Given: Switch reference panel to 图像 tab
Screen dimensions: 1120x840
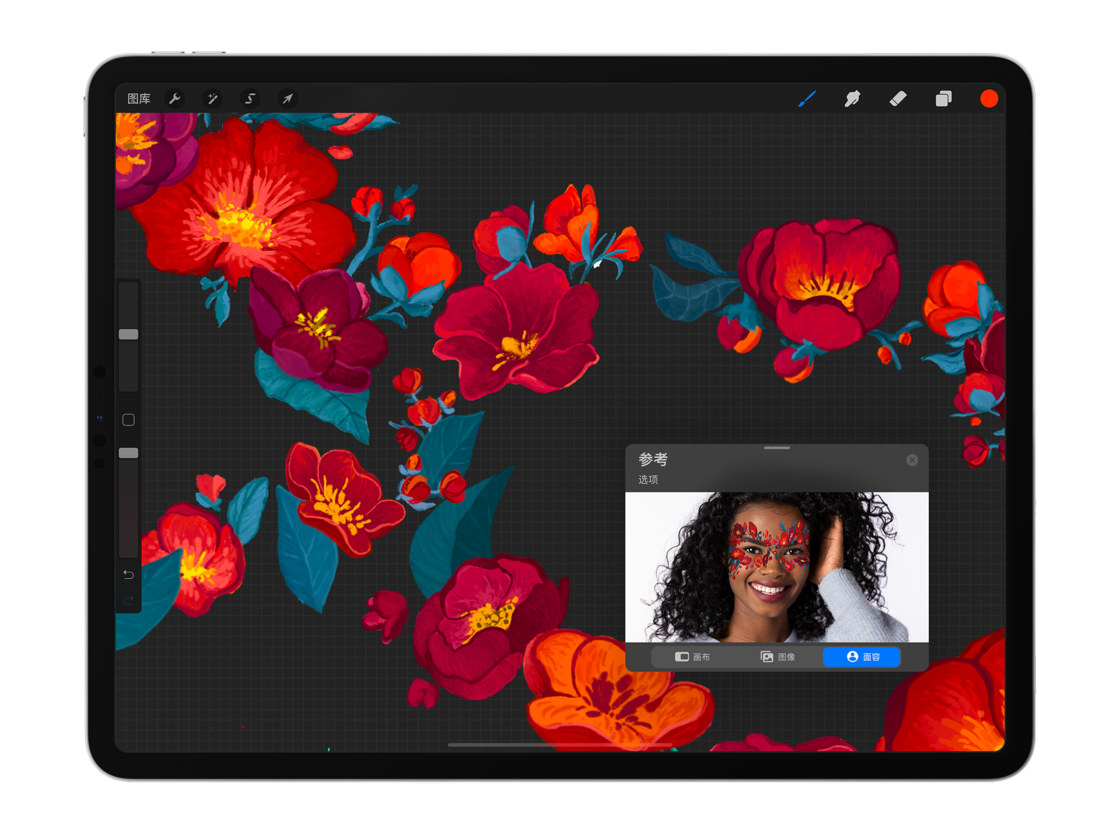Looking at the screenshot, I should coord(778,657).
